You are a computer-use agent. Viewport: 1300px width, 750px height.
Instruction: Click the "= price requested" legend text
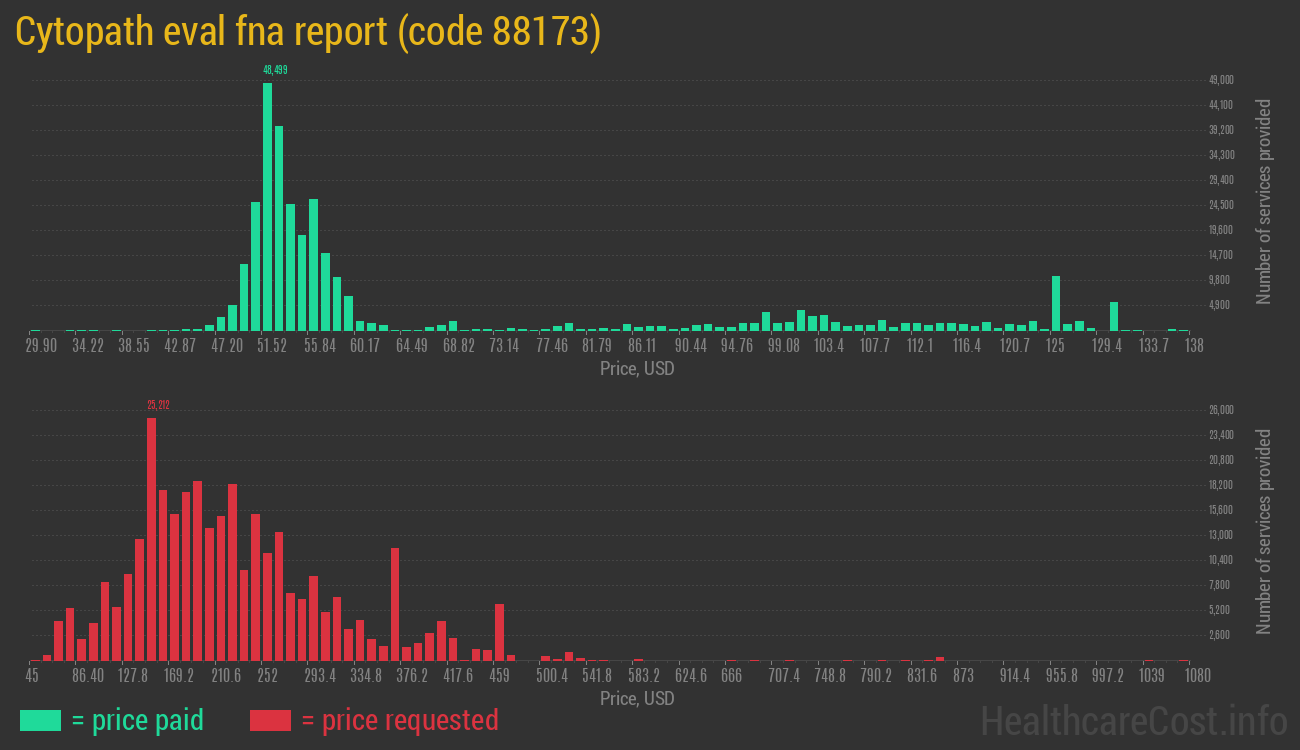click(x=399, y=720)
